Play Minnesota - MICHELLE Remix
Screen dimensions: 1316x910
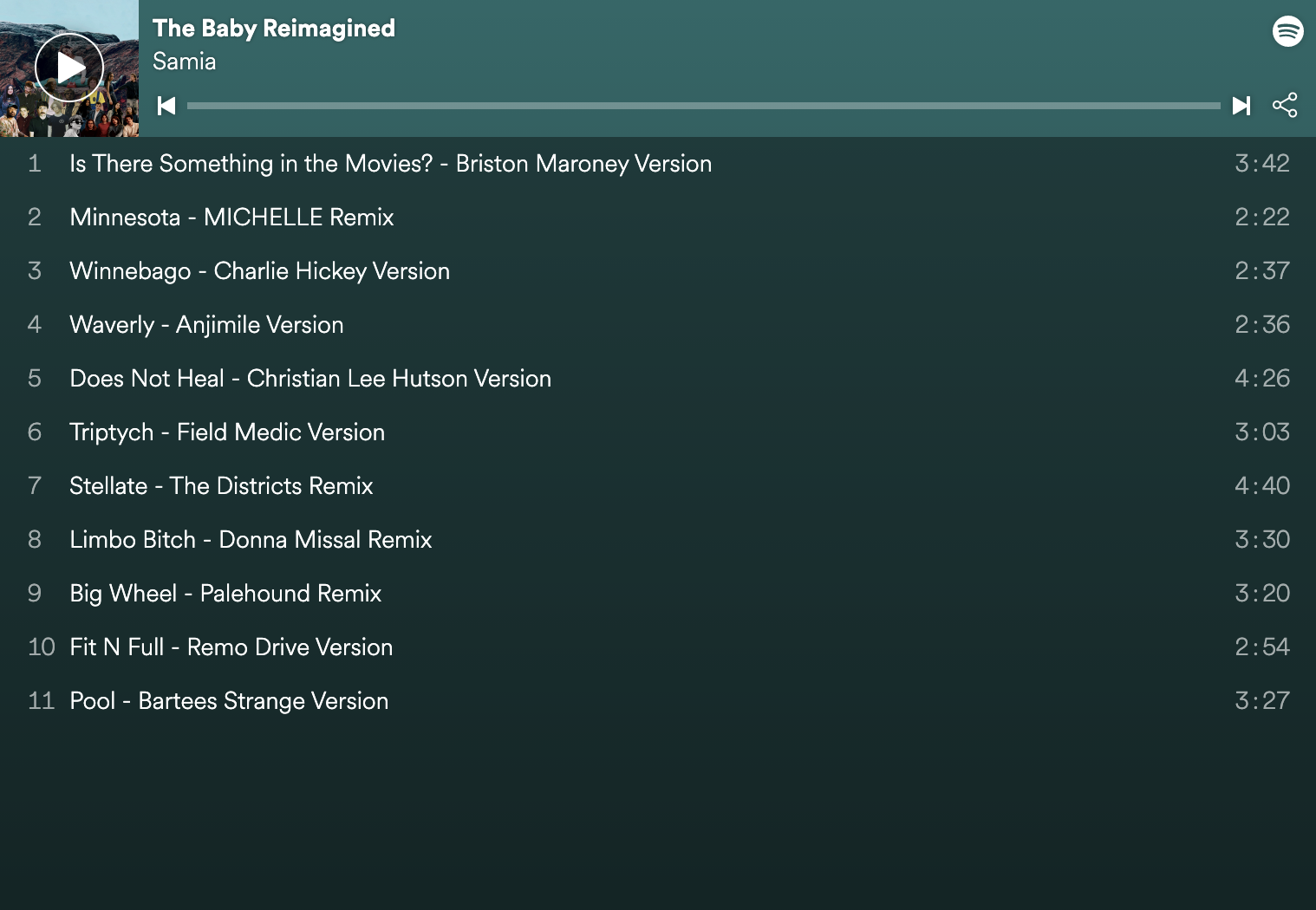coord(658,218)
